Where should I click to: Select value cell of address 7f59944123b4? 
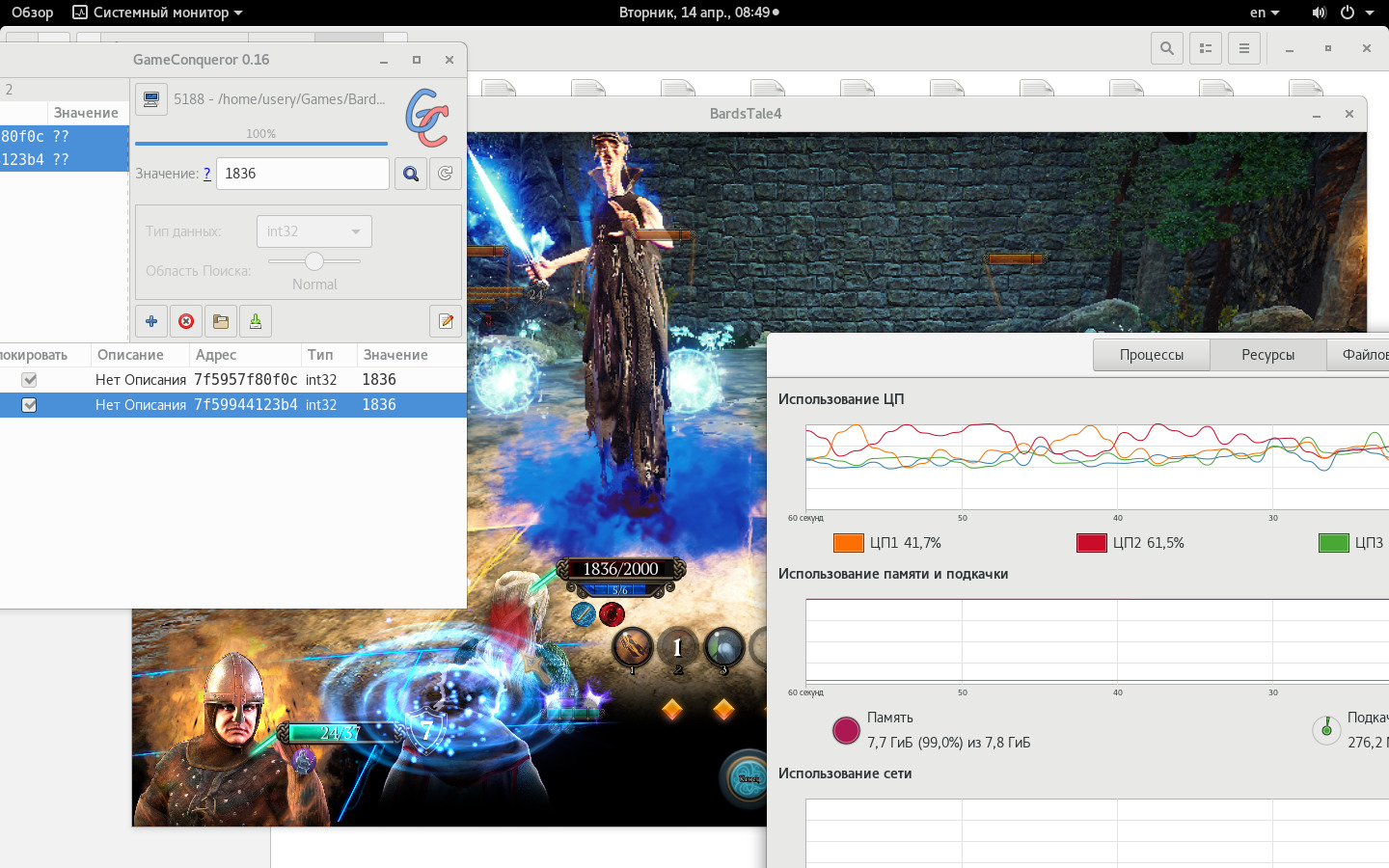412,405
